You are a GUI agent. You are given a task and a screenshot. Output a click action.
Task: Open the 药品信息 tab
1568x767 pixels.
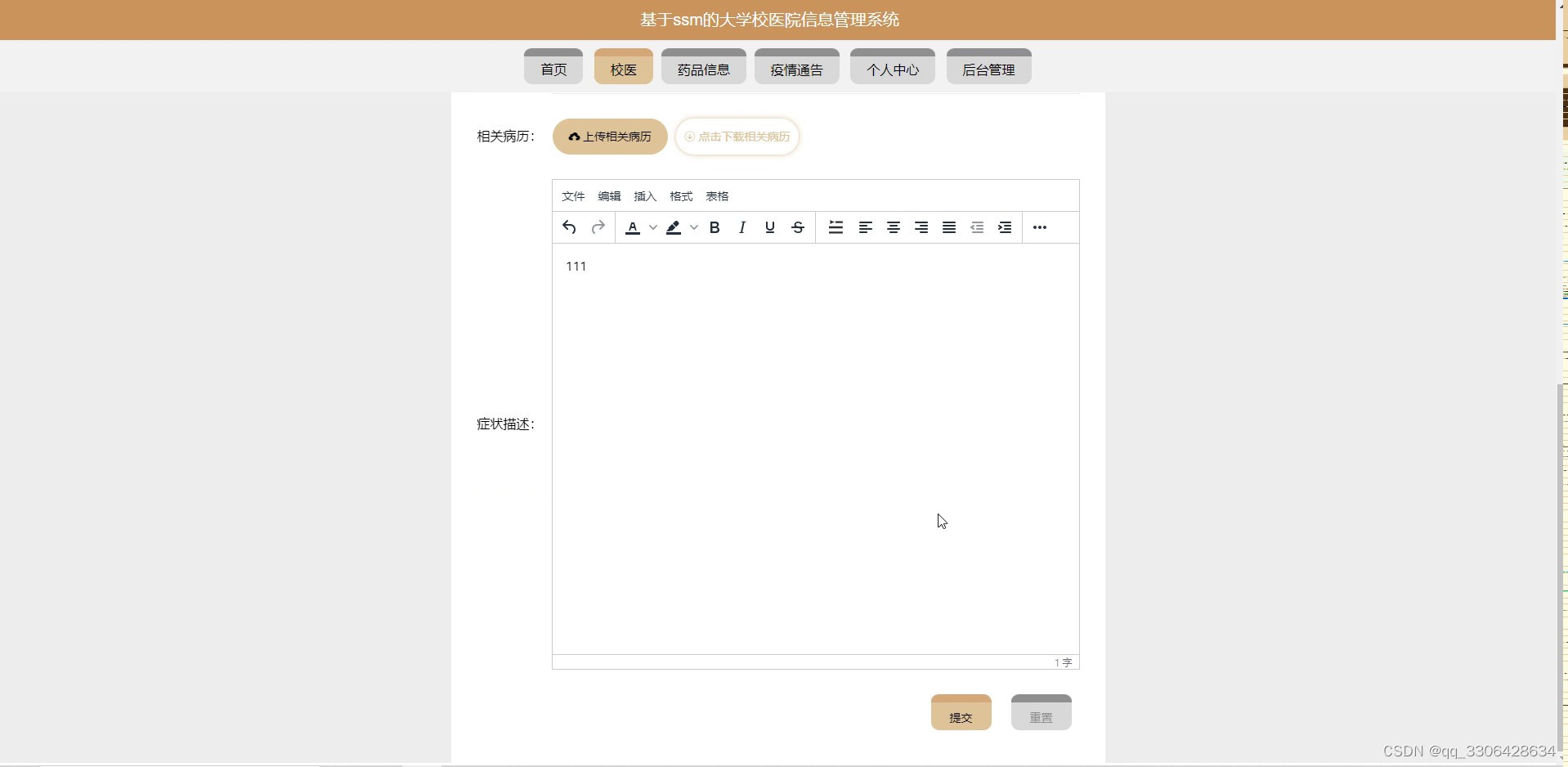(x=704, y=66)
